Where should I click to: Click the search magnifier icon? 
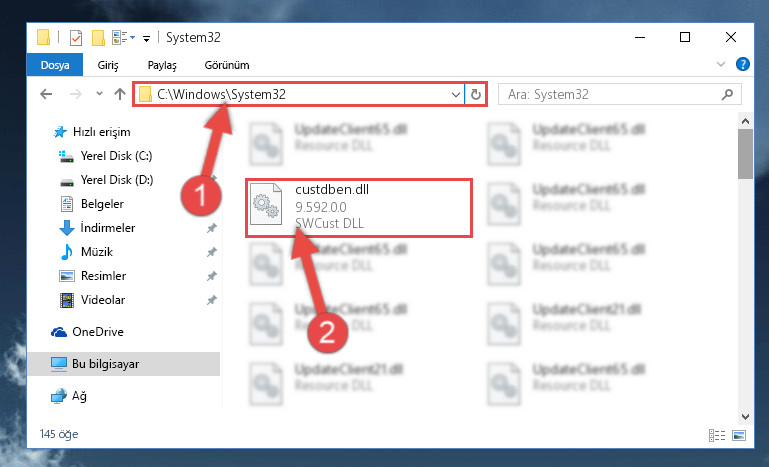[727, 94]
